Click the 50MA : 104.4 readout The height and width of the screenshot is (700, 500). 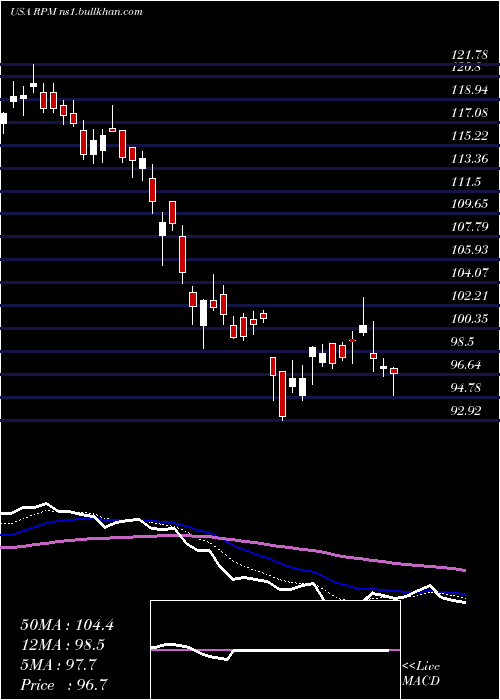click(x=67, y=625)
